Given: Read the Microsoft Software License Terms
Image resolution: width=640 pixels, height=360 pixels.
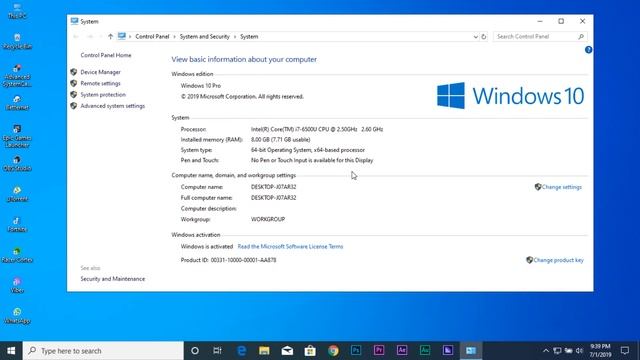Looking at the screenshot, I should [290, 247].
